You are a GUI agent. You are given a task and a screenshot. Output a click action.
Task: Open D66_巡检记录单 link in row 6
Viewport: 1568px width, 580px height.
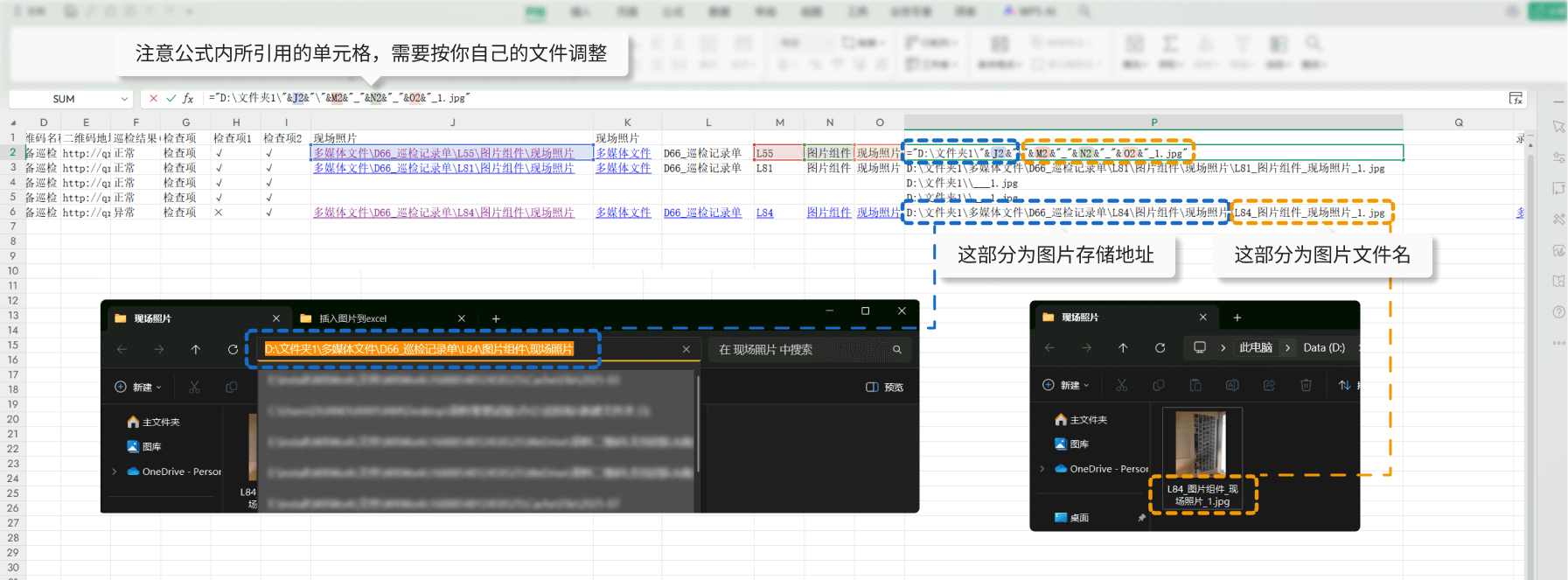(701, 213)
